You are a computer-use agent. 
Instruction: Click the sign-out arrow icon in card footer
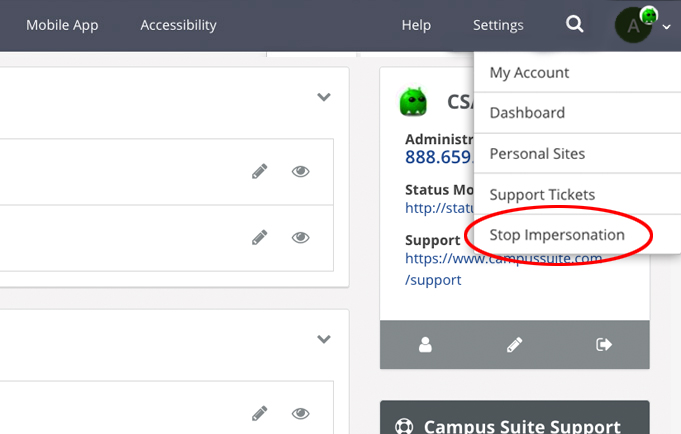pyautogui.click(x=604, y=345)
